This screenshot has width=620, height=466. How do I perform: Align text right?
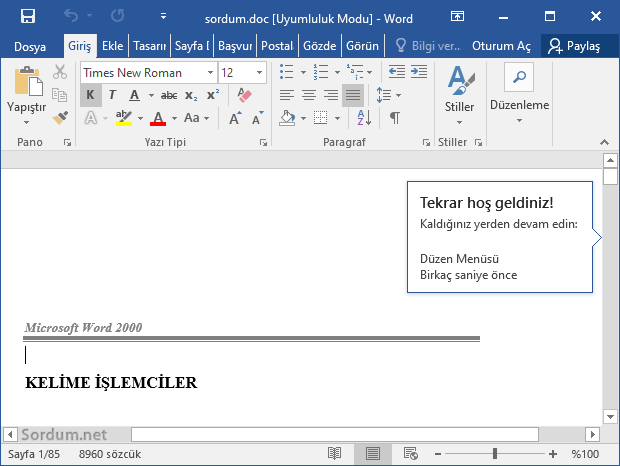pos(331,95)
